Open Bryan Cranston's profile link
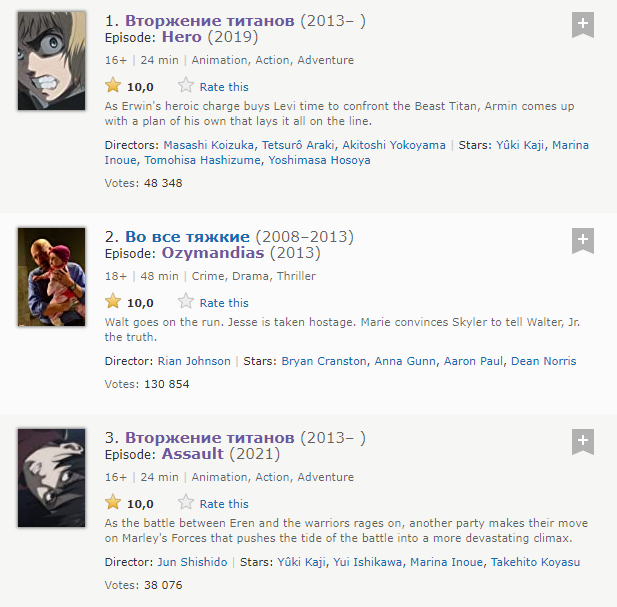 click(324, 361)
